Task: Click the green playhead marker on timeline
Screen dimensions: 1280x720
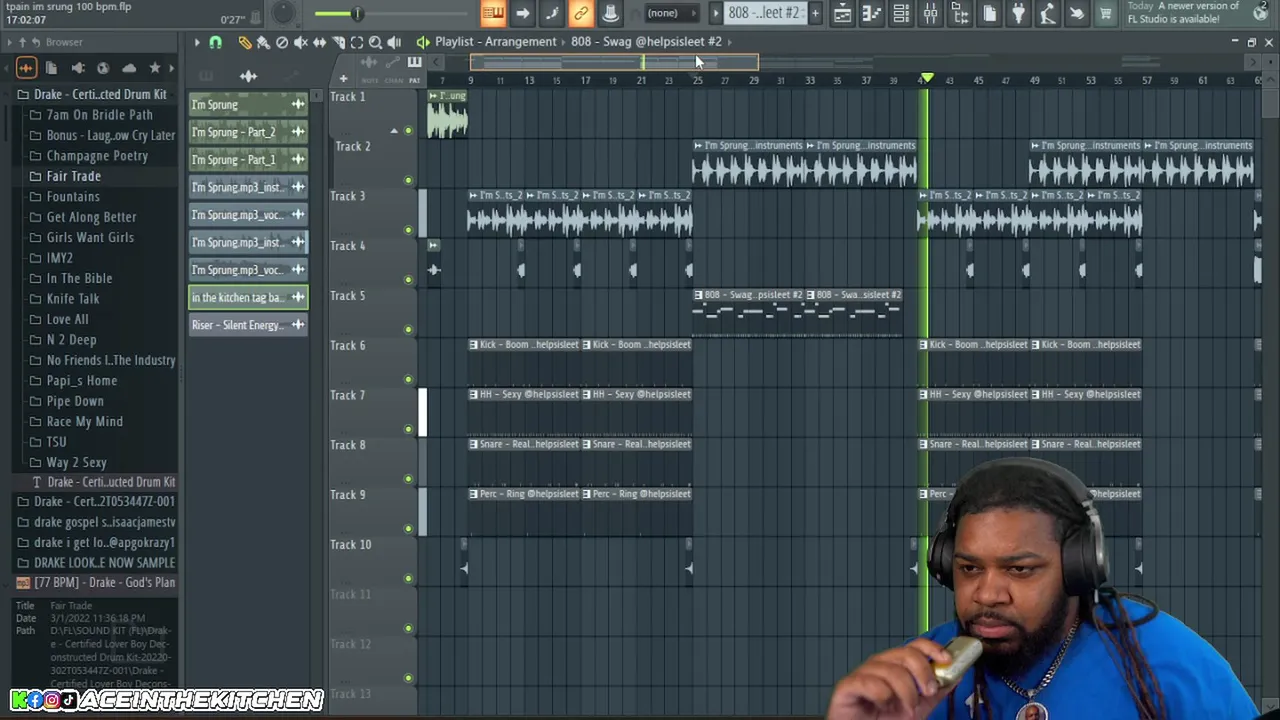Action: (x=927, y=78)
